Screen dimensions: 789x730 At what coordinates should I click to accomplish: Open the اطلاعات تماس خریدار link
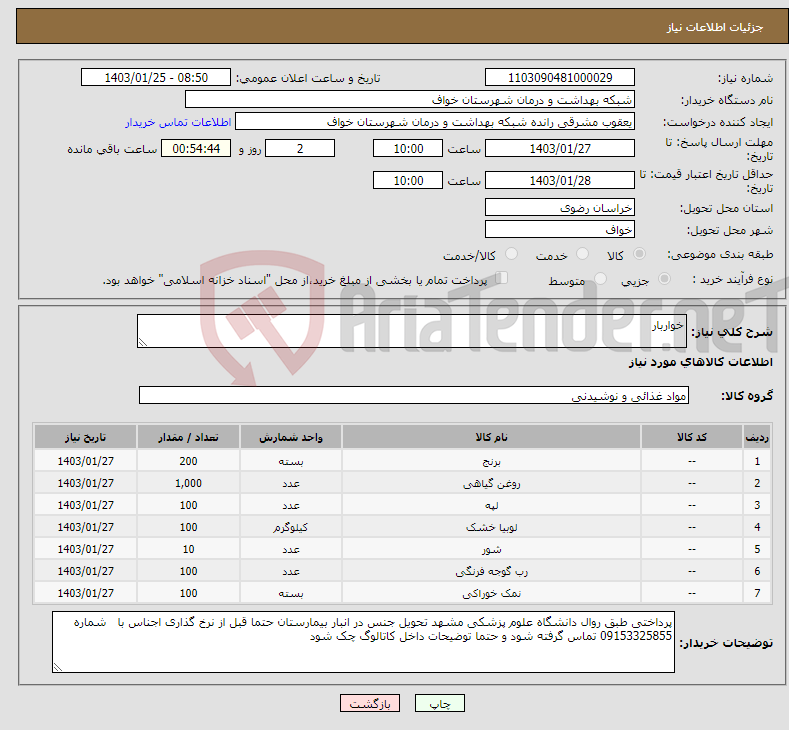coord(178,122)
